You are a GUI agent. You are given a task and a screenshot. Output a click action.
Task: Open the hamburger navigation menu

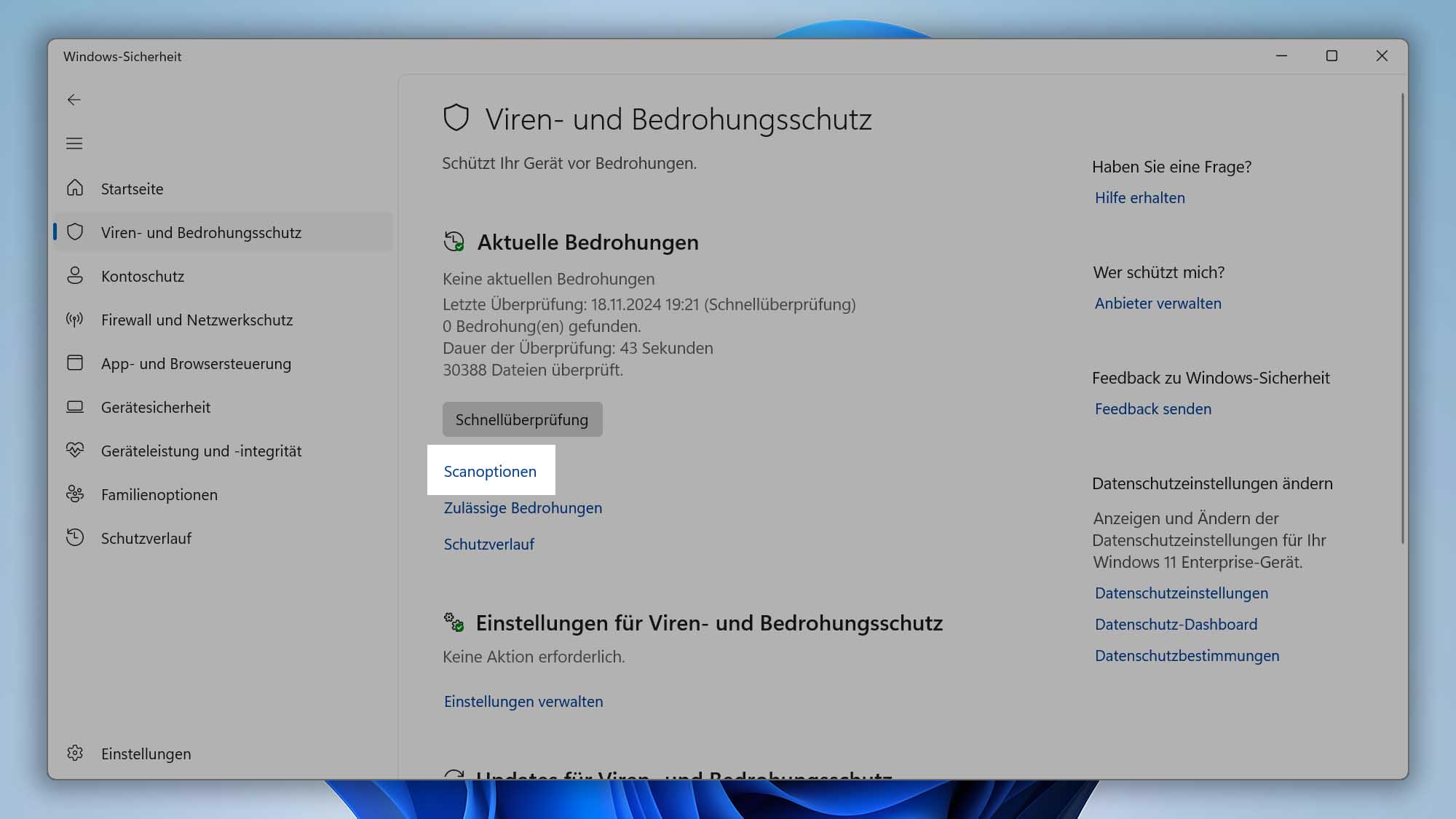coord(74,143)
